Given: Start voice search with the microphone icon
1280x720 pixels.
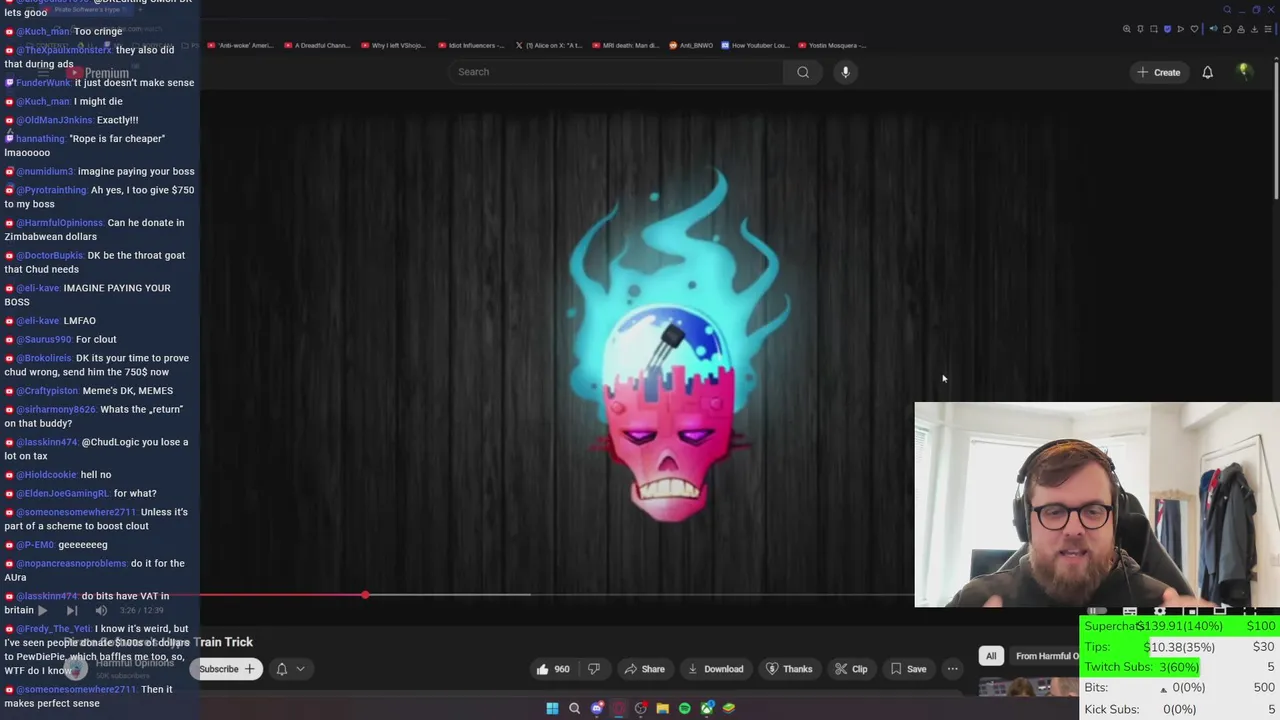Looking at the screenshot, I should [845, 72].
